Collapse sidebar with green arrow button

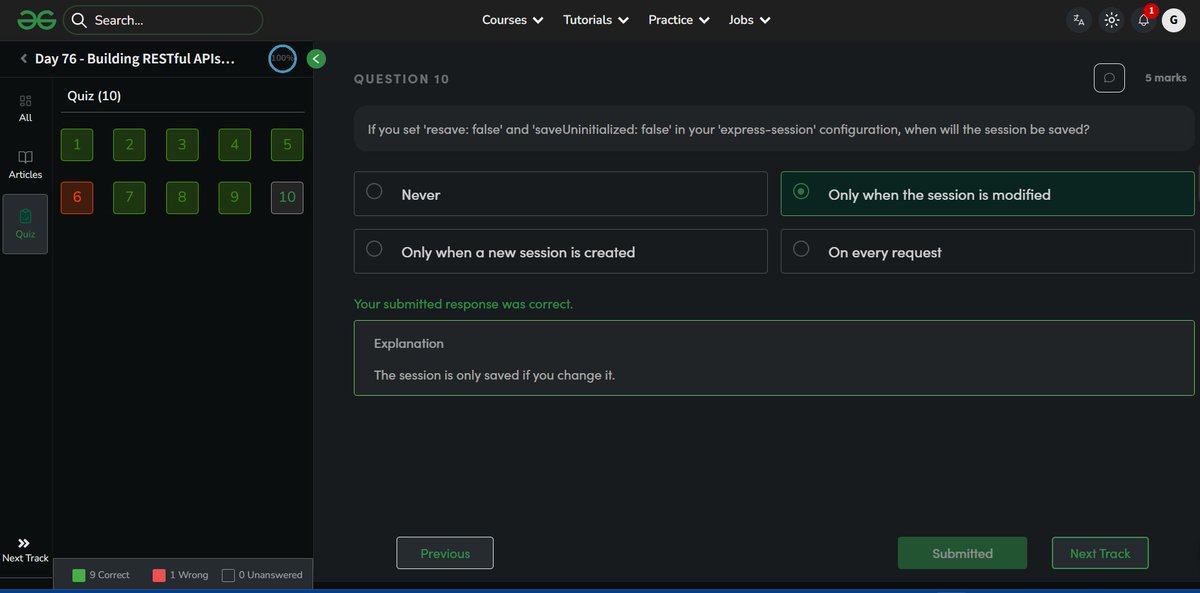316,59
